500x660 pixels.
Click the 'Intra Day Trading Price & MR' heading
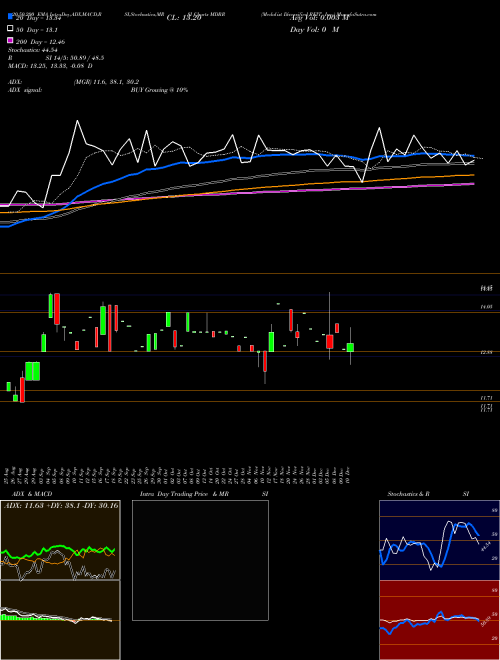[x=184, y=494]
